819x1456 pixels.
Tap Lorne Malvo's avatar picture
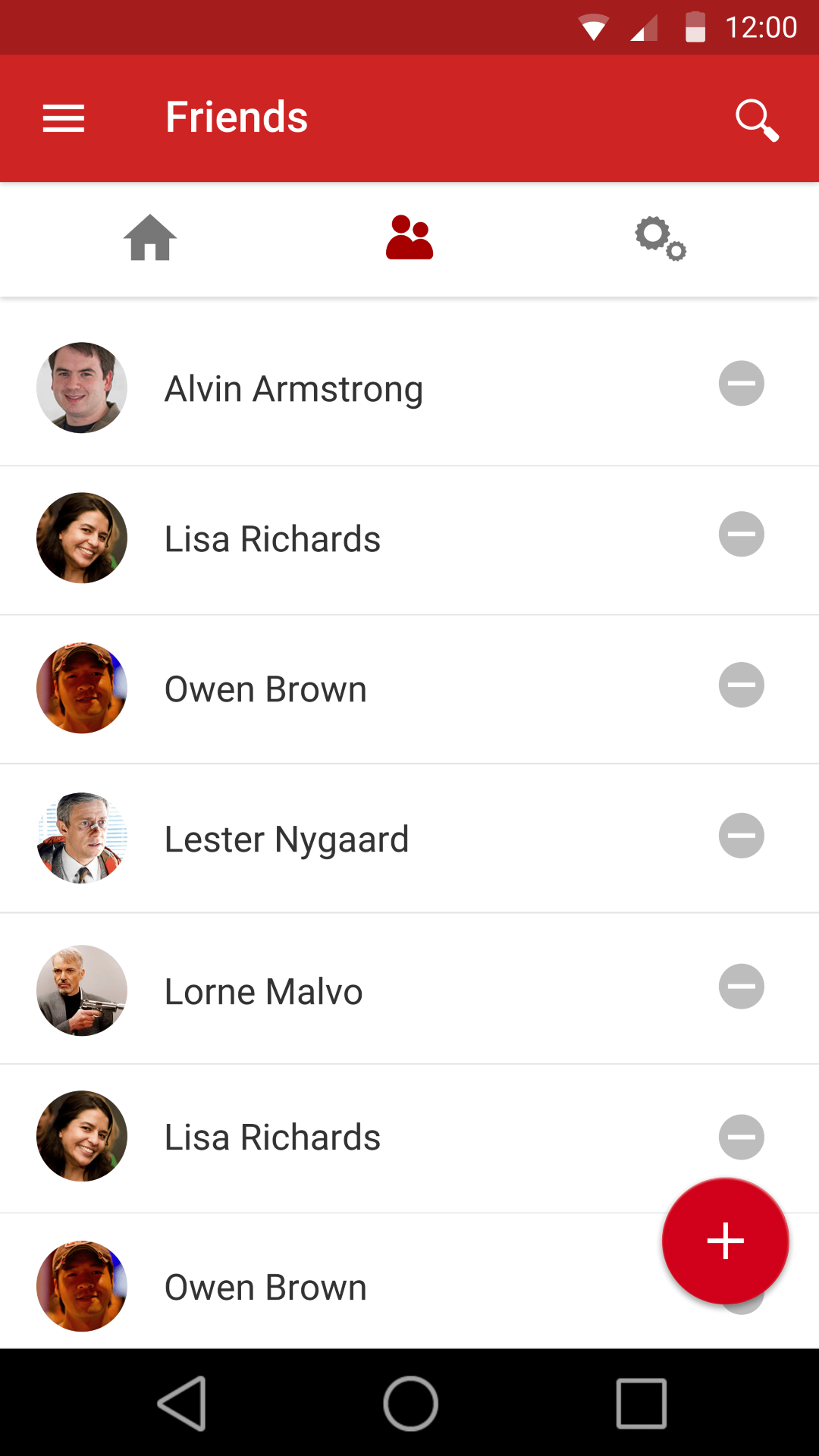82,990
